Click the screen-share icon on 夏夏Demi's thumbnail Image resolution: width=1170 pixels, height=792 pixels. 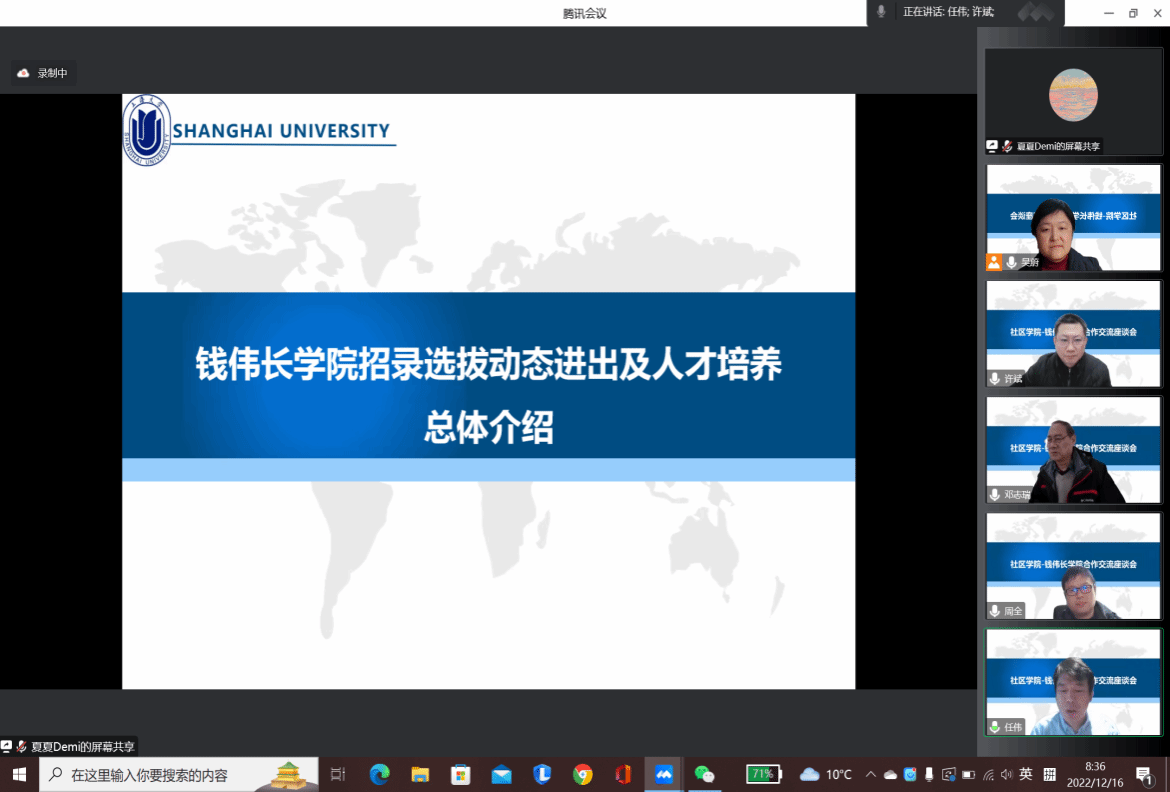pyautogui.click(x=992, y=146)
